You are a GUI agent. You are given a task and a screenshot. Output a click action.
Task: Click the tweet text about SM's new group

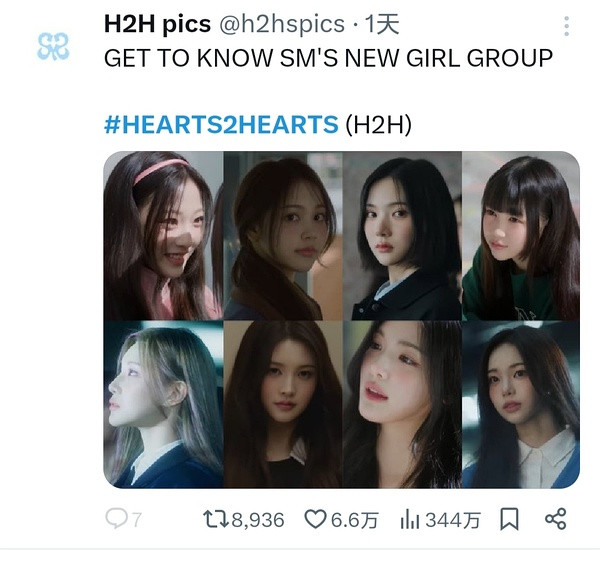click(x=328, y=58)
